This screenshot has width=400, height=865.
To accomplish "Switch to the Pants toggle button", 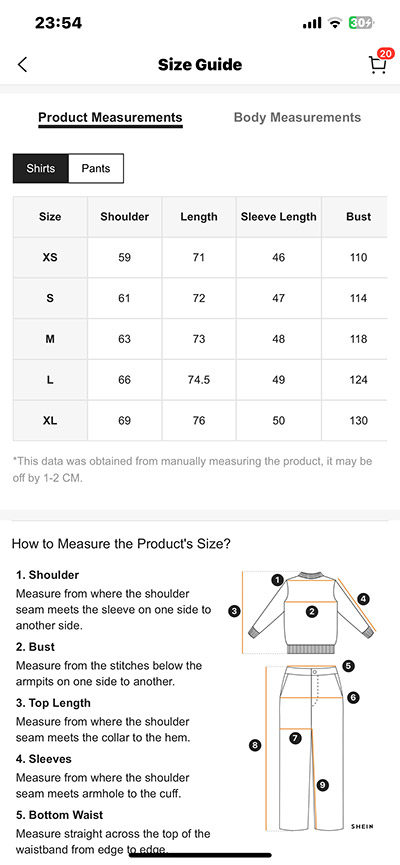I will click(x=96, y=168).
